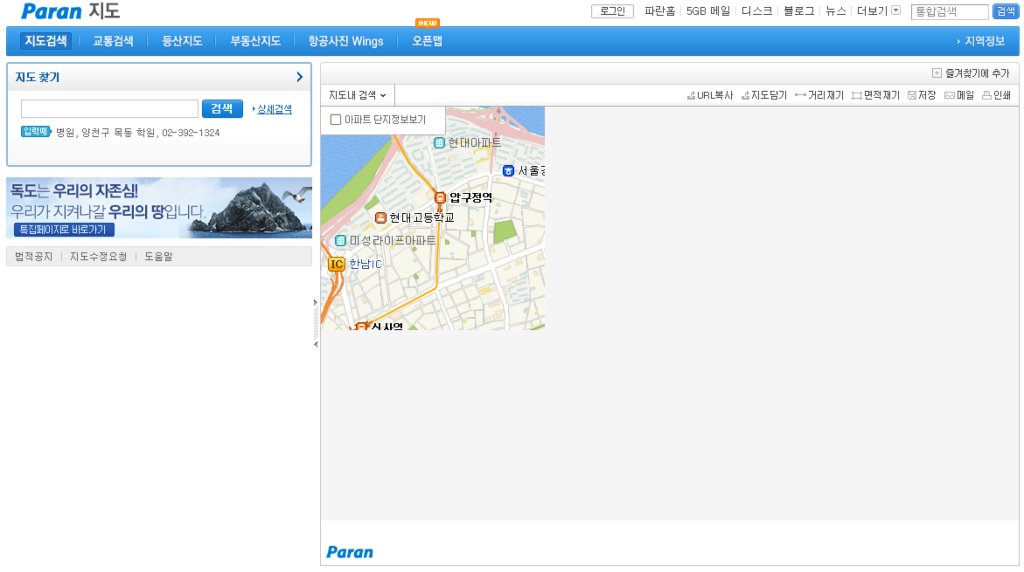
Task: Click the 로그인 button
Action: [613, 11]
